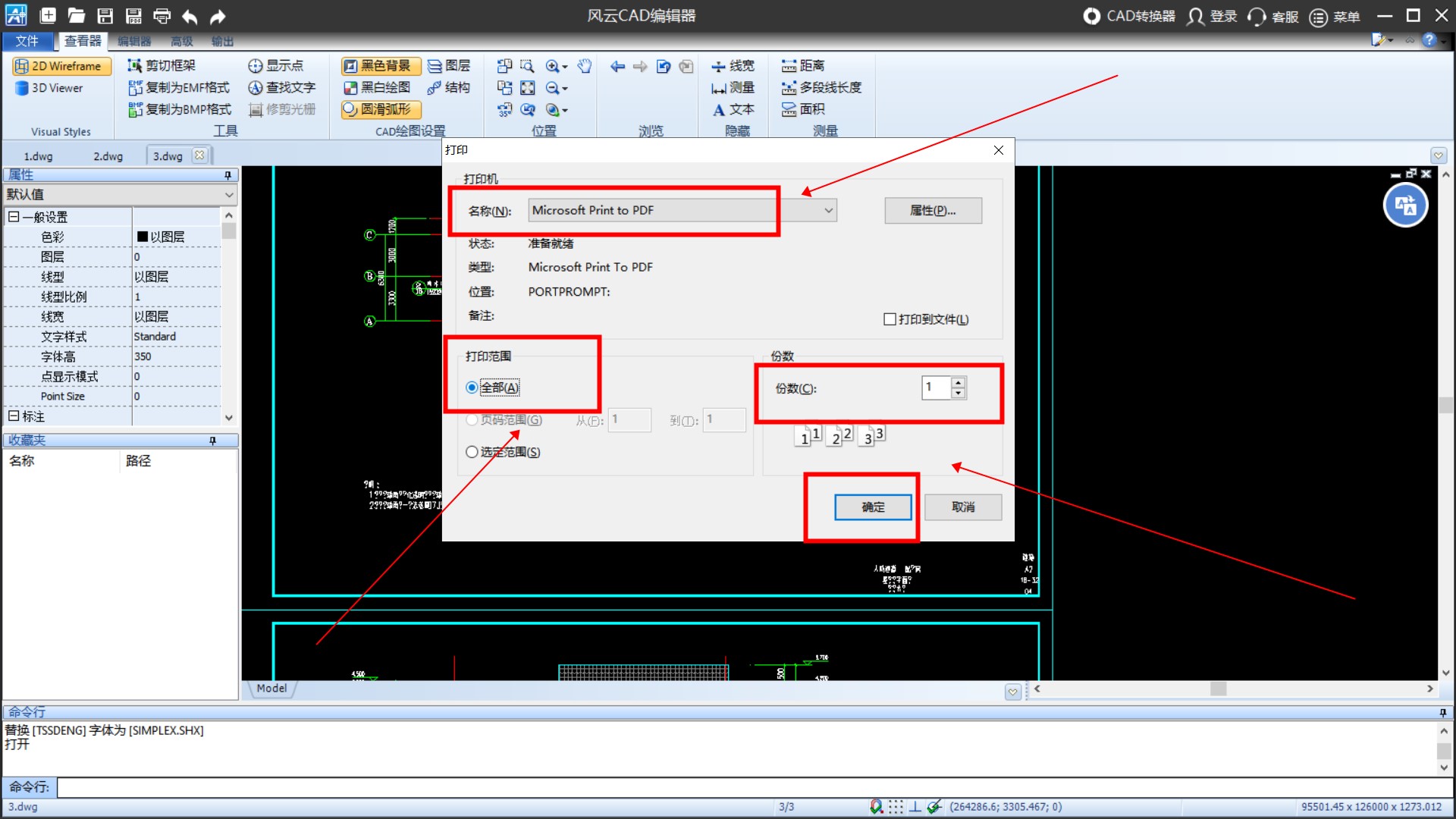This screenshot has width=1456, height=819.
Task: Click the confirm (确定) button
Action: click(872, 507)
